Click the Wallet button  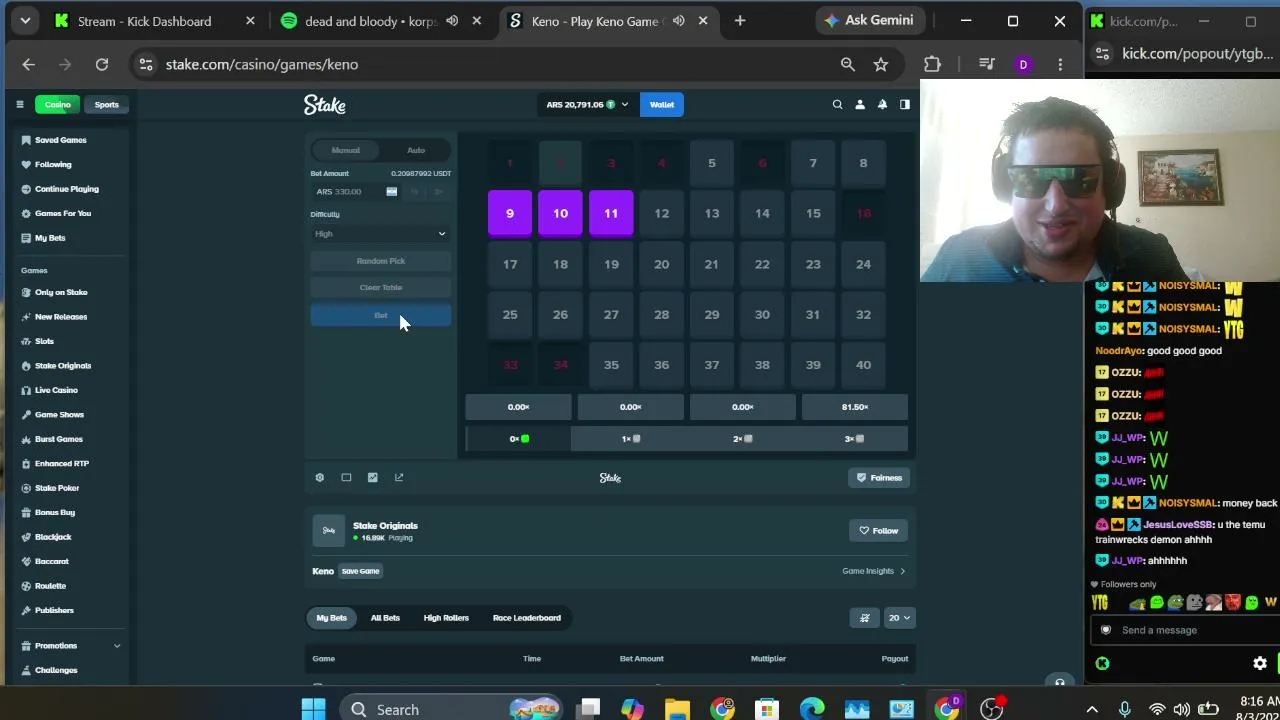pyautogui.click(x=662, y=104)
